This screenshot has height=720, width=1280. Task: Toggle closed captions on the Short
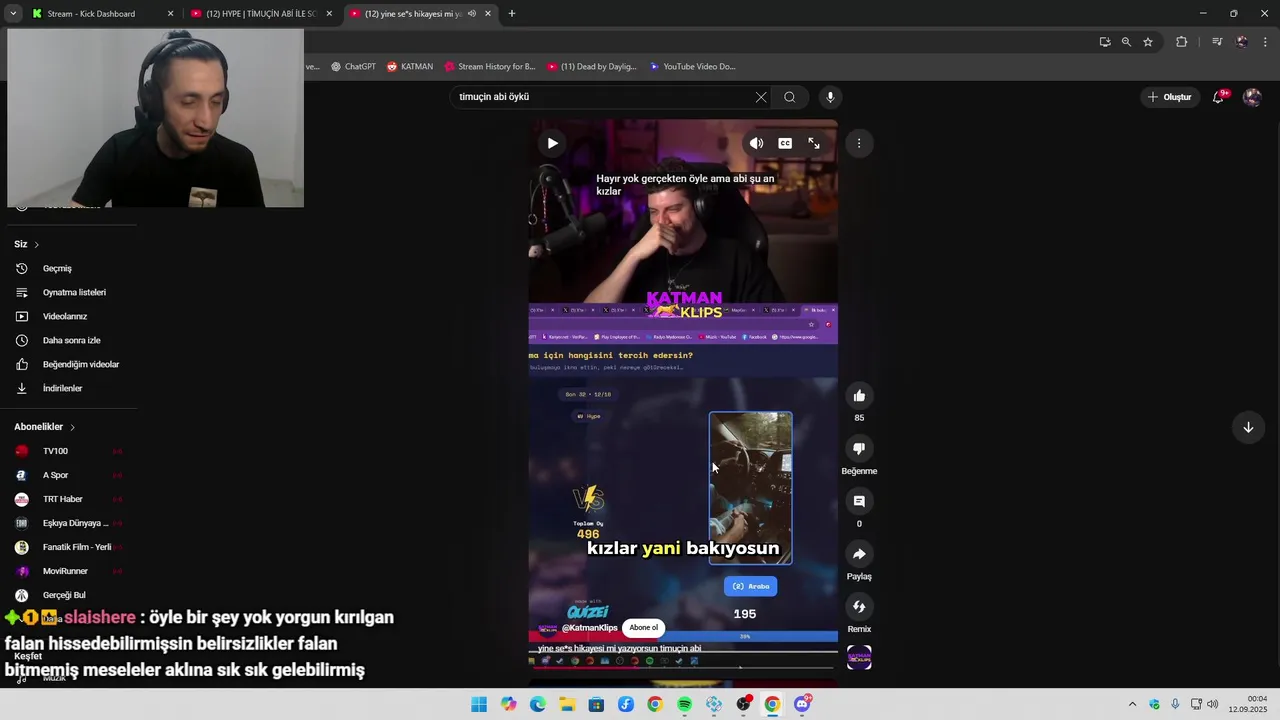point(785,143)
